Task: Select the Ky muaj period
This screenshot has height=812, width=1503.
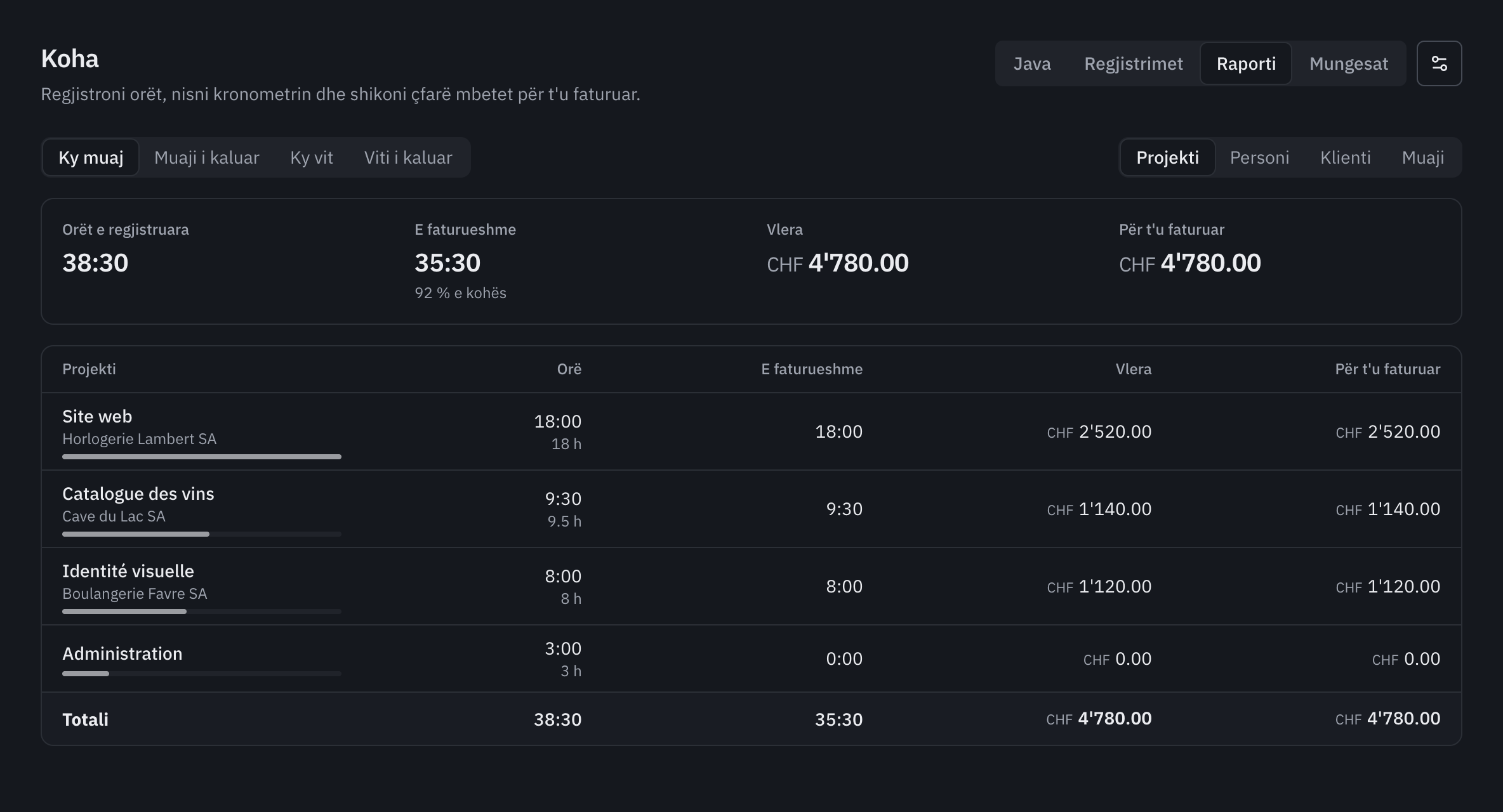Action: [x=91, y=157]
